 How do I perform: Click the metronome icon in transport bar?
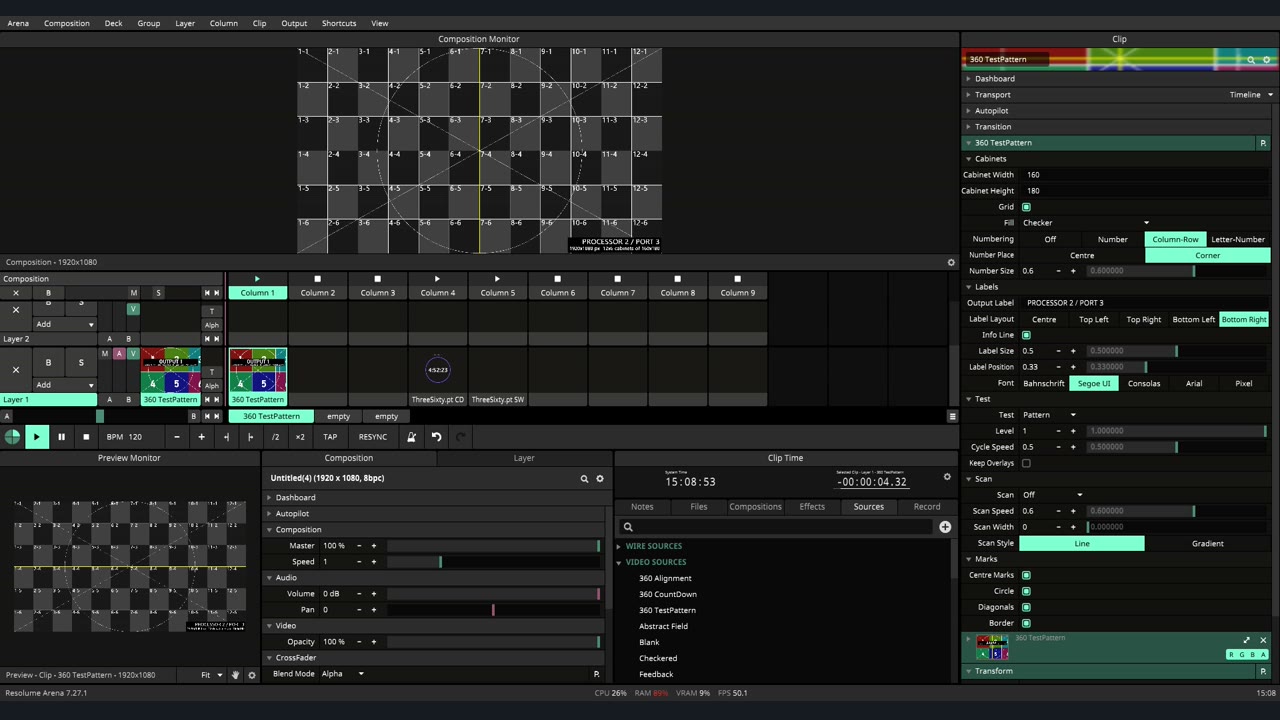pos(411,437)
